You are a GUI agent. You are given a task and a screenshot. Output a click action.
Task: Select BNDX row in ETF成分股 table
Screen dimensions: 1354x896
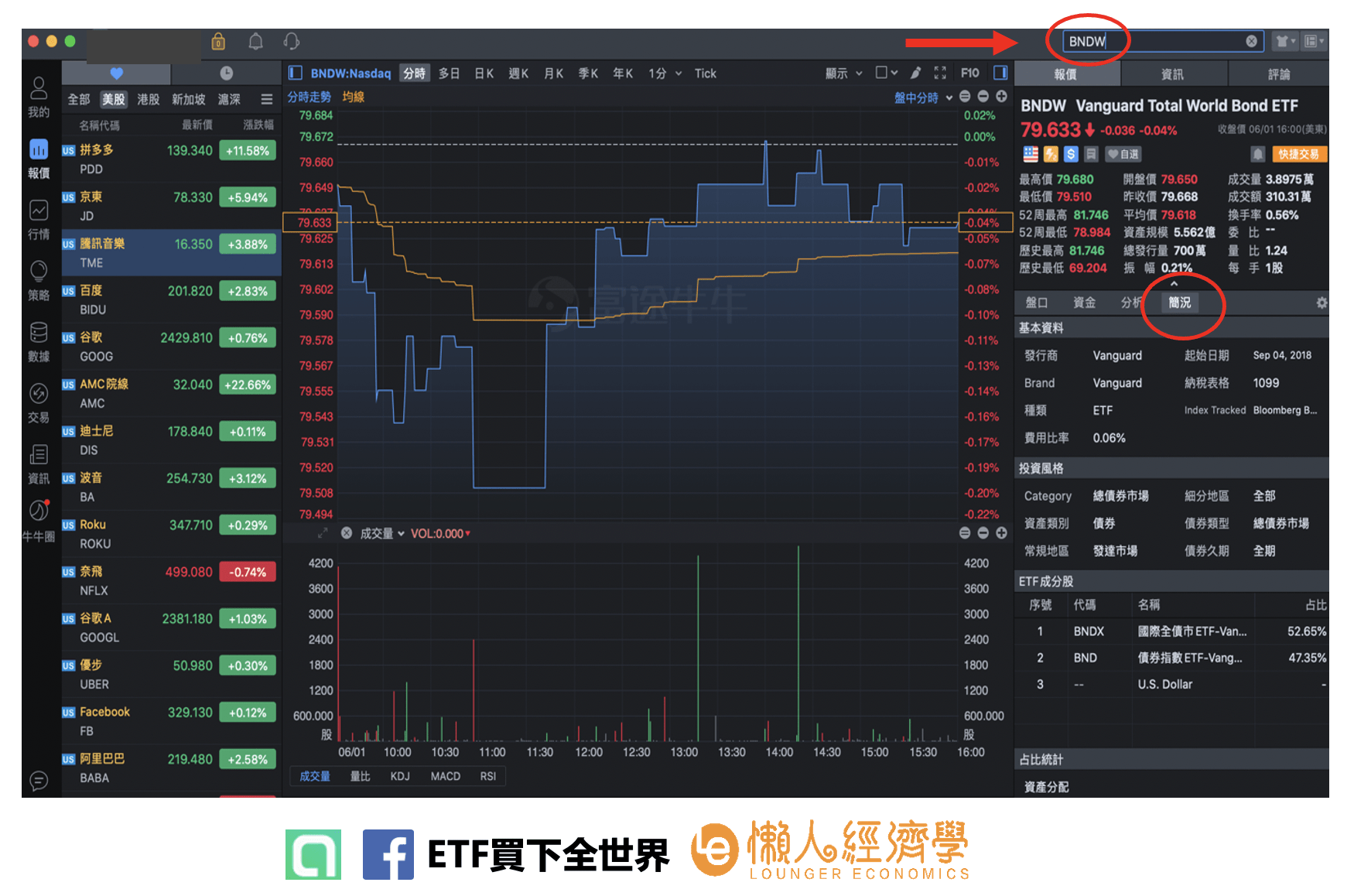click(1171, 631)
